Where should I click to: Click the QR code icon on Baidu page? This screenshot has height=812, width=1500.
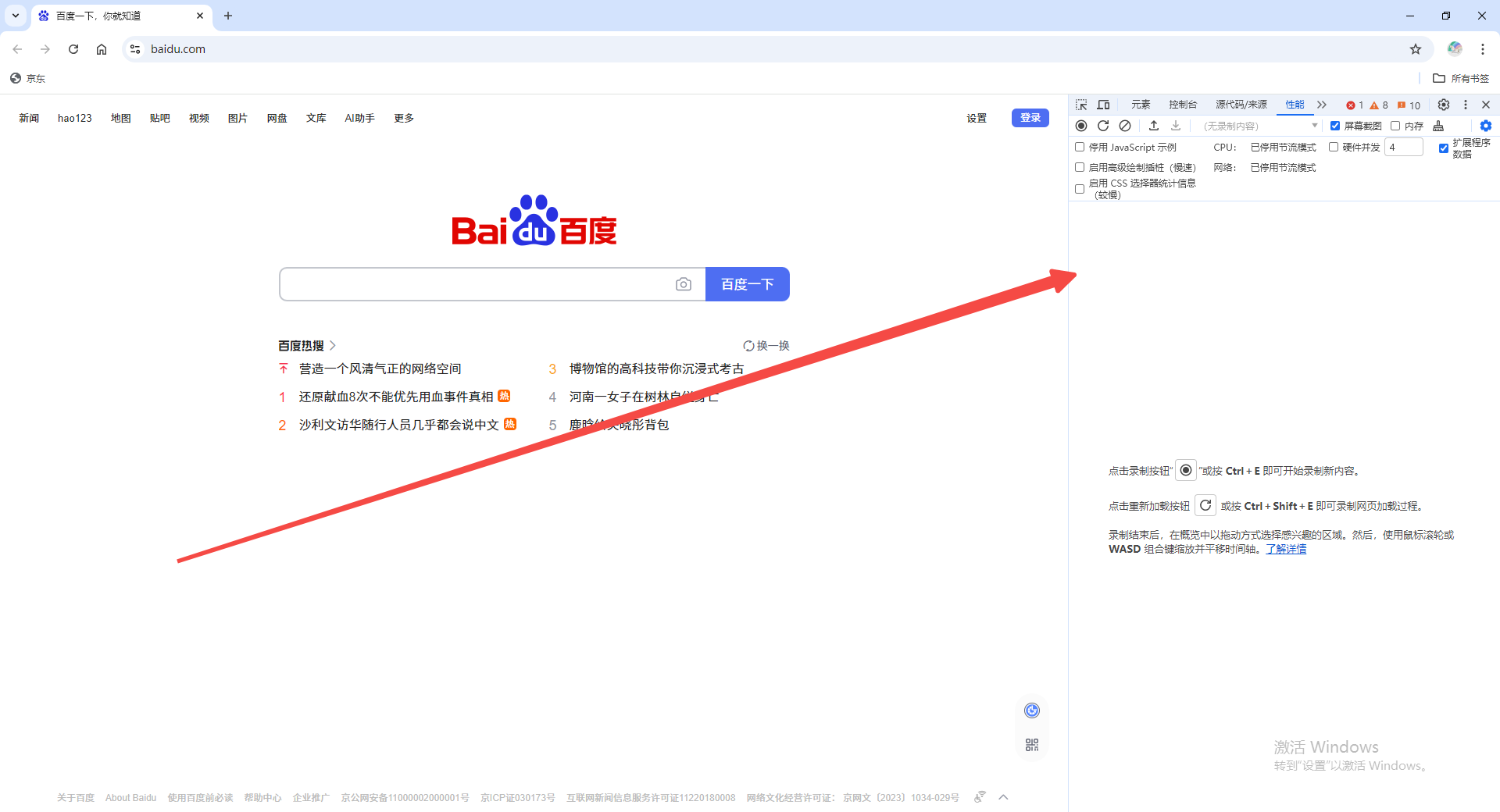tap(1032, 745)
